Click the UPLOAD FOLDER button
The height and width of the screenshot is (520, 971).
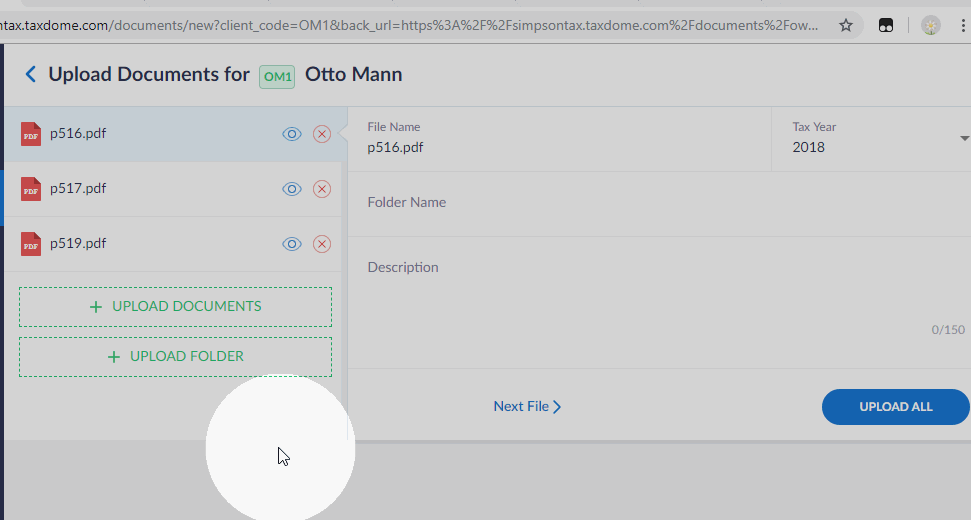[x=175, y=357]
